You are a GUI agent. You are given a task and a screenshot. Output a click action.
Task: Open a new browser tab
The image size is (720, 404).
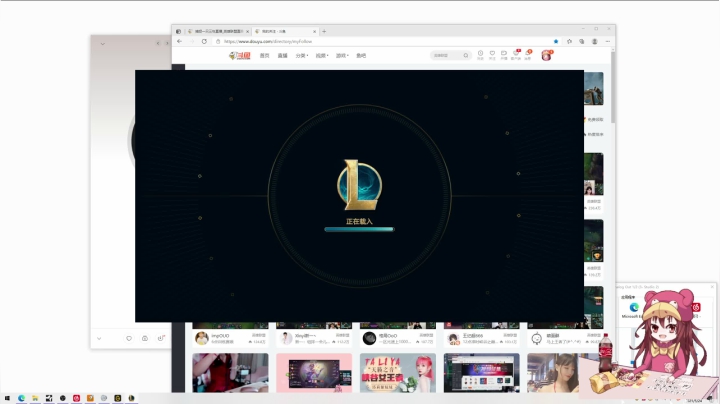pyautogui.click(x=324, y=31)
